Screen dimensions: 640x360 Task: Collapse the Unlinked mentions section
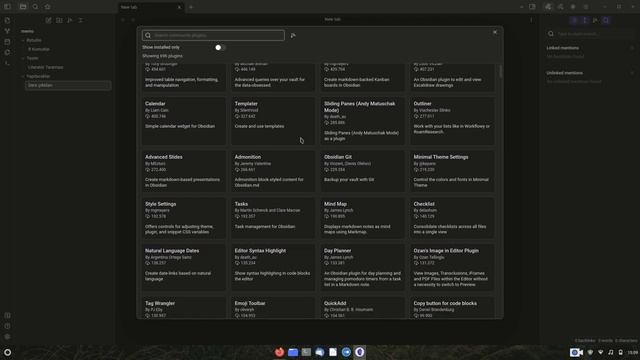click(564, 73)
